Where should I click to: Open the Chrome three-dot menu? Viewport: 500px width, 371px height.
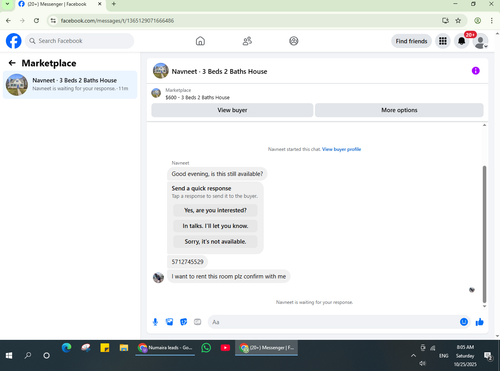(492, 21)
